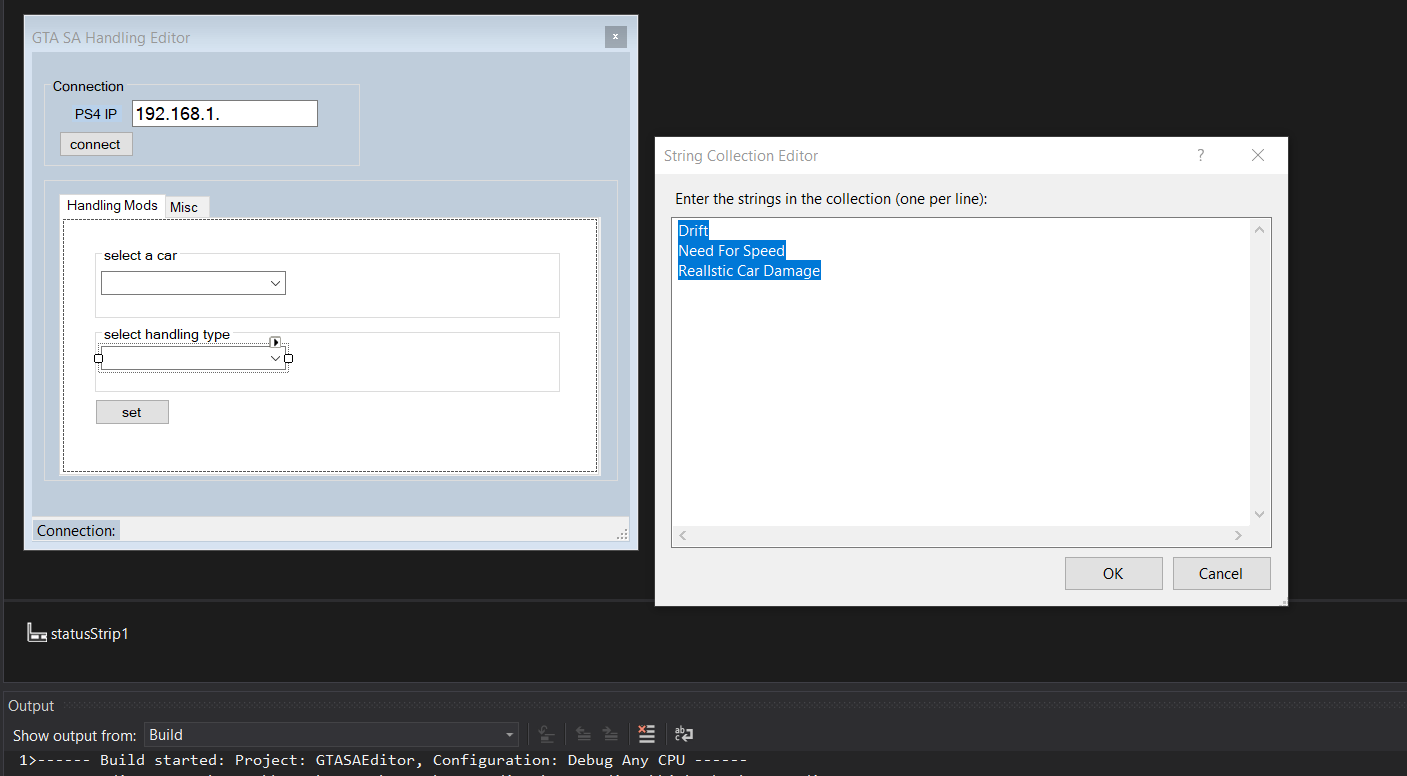The height and width of the screenshot is (776, 1407).
Task: Click the scrollbar down arrow in string editor
Action: pyautogui.click(x=1259, y=512)
